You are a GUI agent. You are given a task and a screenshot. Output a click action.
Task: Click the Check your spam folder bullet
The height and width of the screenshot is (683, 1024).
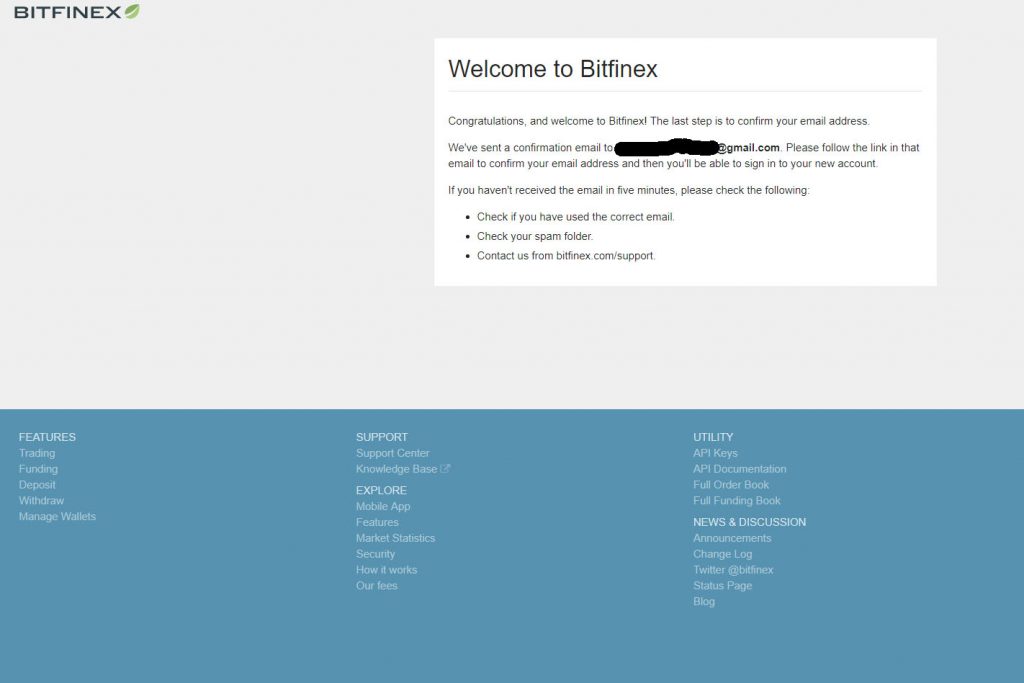(535, 236)
